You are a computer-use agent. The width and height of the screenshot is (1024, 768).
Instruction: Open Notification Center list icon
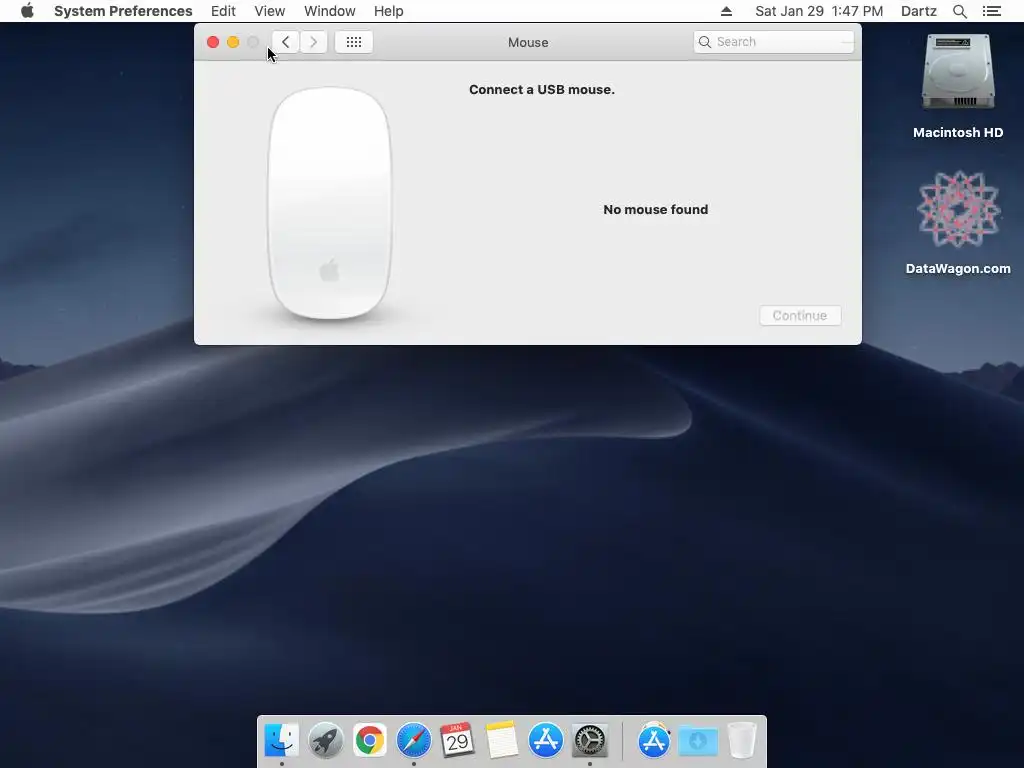tap(992, 11)
